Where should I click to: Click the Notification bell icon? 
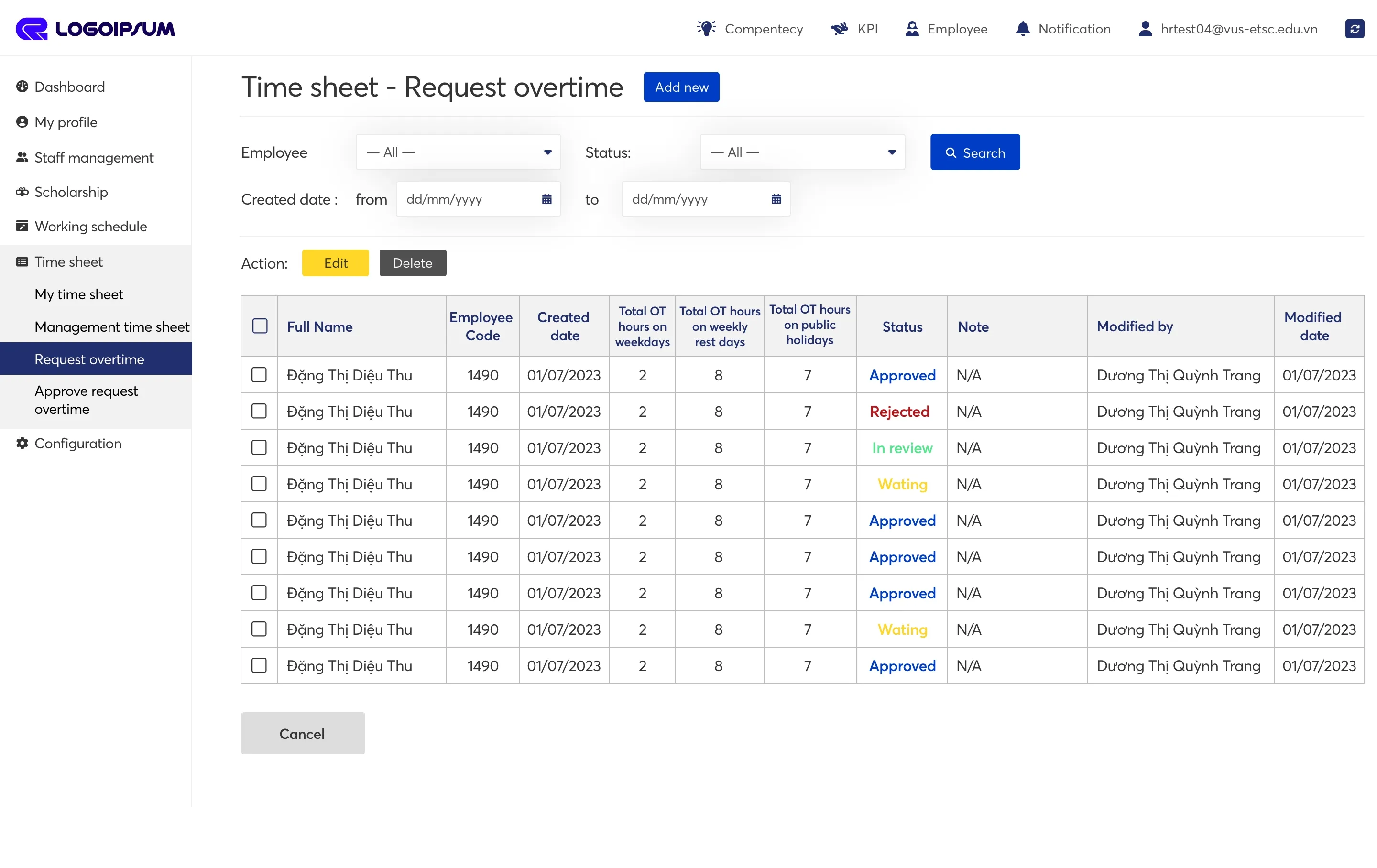1022,29
